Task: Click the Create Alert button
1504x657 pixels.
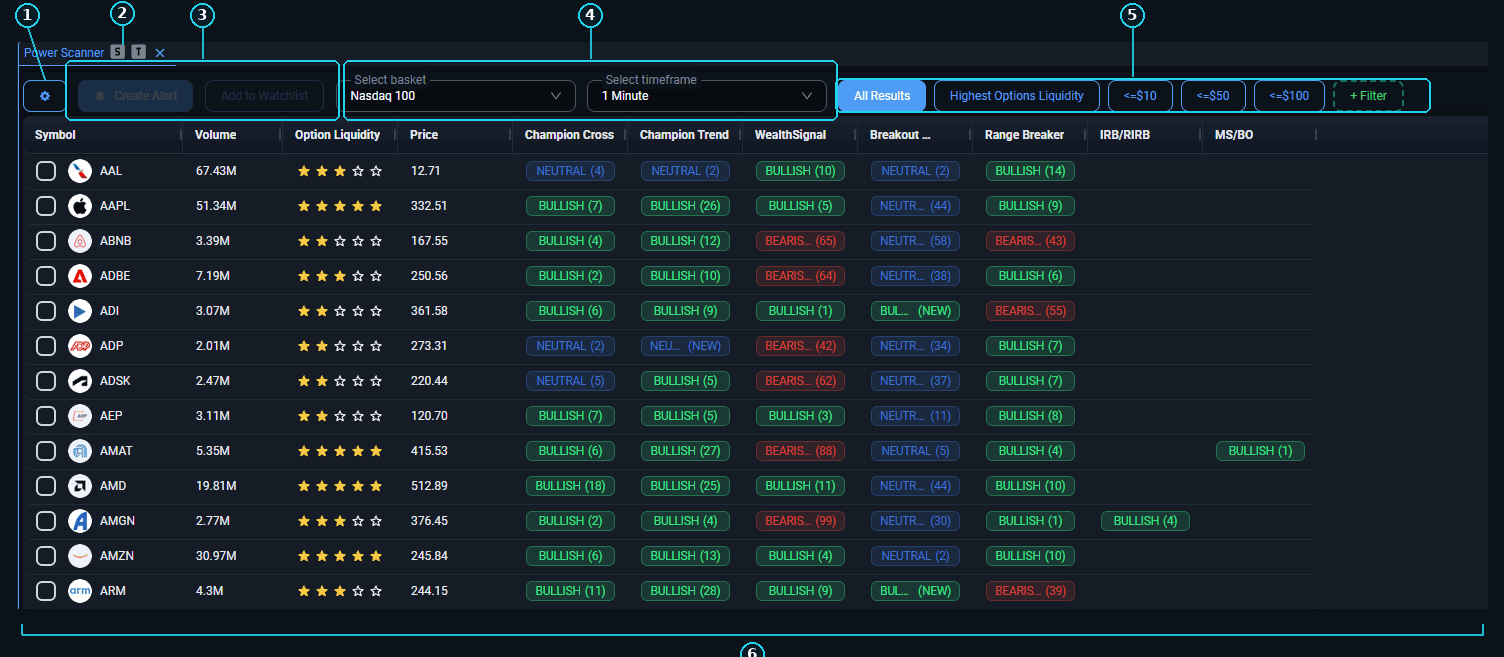Action: click(135, 96)
